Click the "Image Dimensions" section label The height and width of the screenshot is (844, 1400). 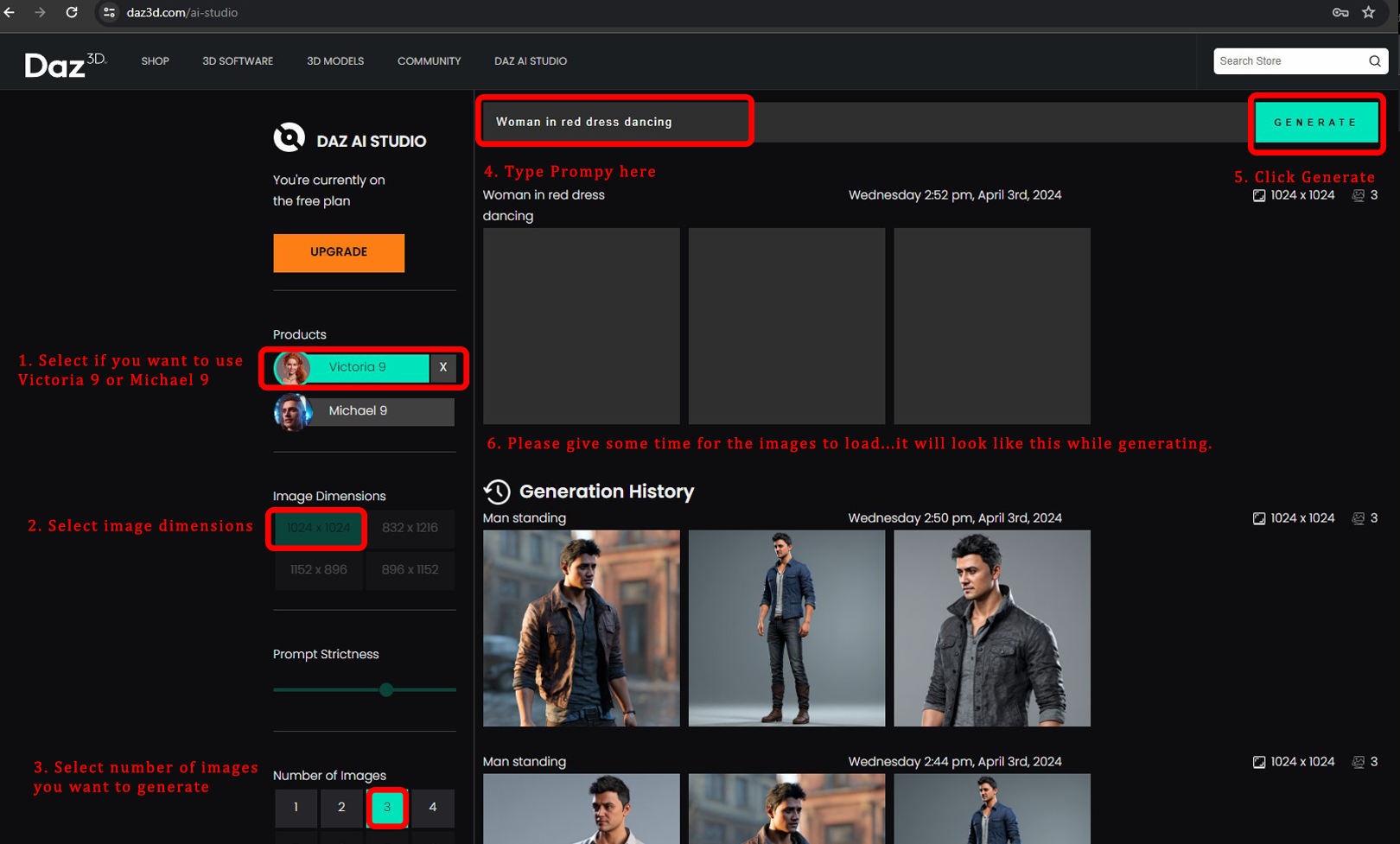[329, 497]
